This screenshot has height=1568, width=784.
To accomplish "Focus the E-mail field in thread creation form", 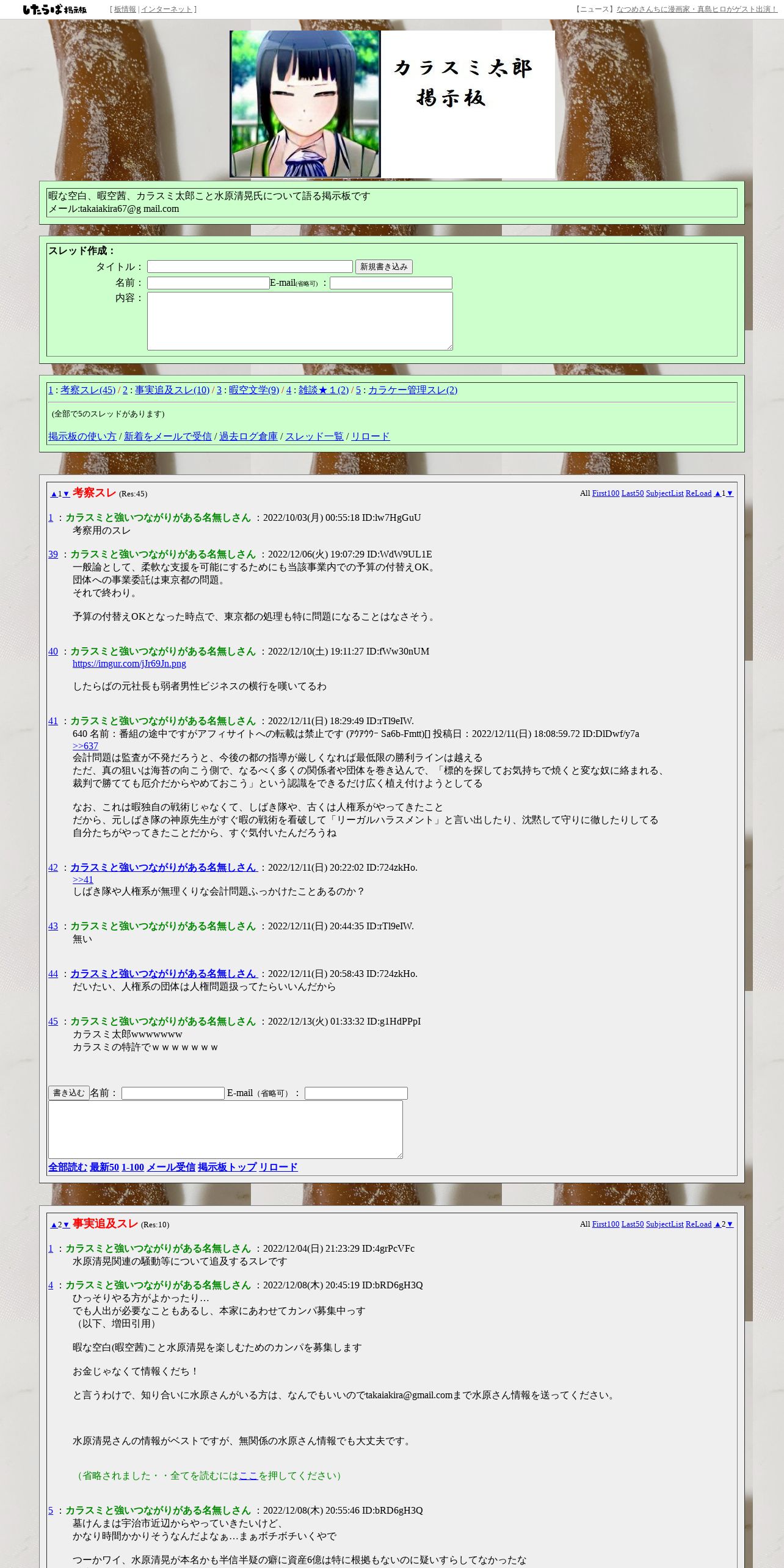I will [x=391, y=283].
